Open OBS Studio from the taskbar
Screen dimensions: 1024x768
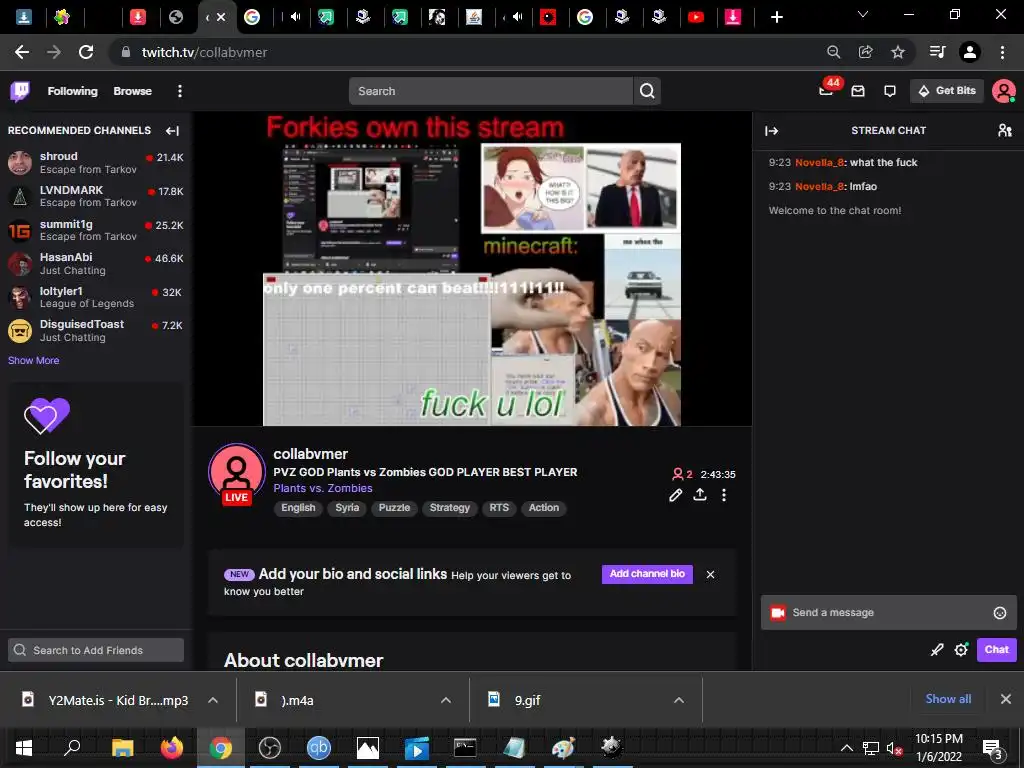pos(269,747)
